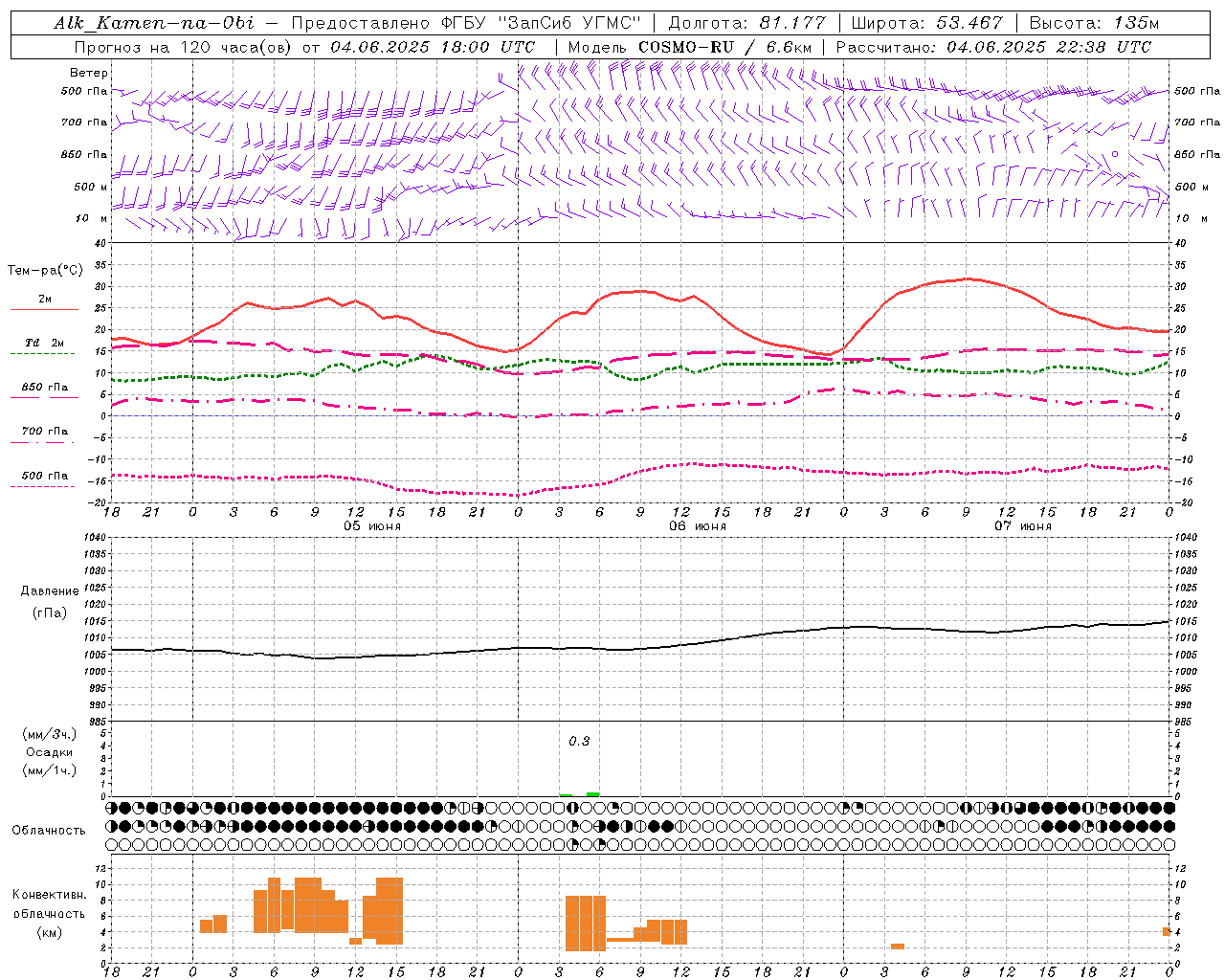The height and width of the screenshot is (980, 1225).
Task: Click the station name Alk_Kamen-na-Obi in the header
Action: coord(154,23)
